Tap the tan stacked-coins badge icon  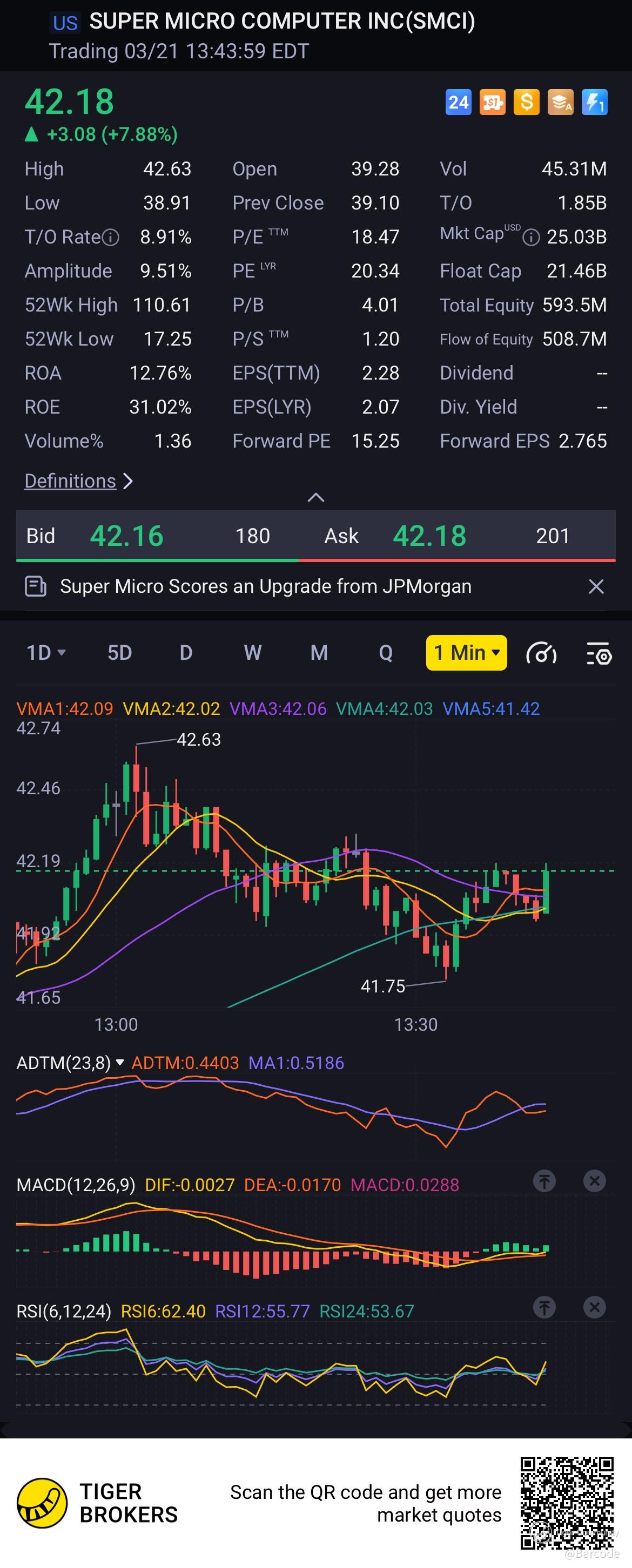(561, 102)
